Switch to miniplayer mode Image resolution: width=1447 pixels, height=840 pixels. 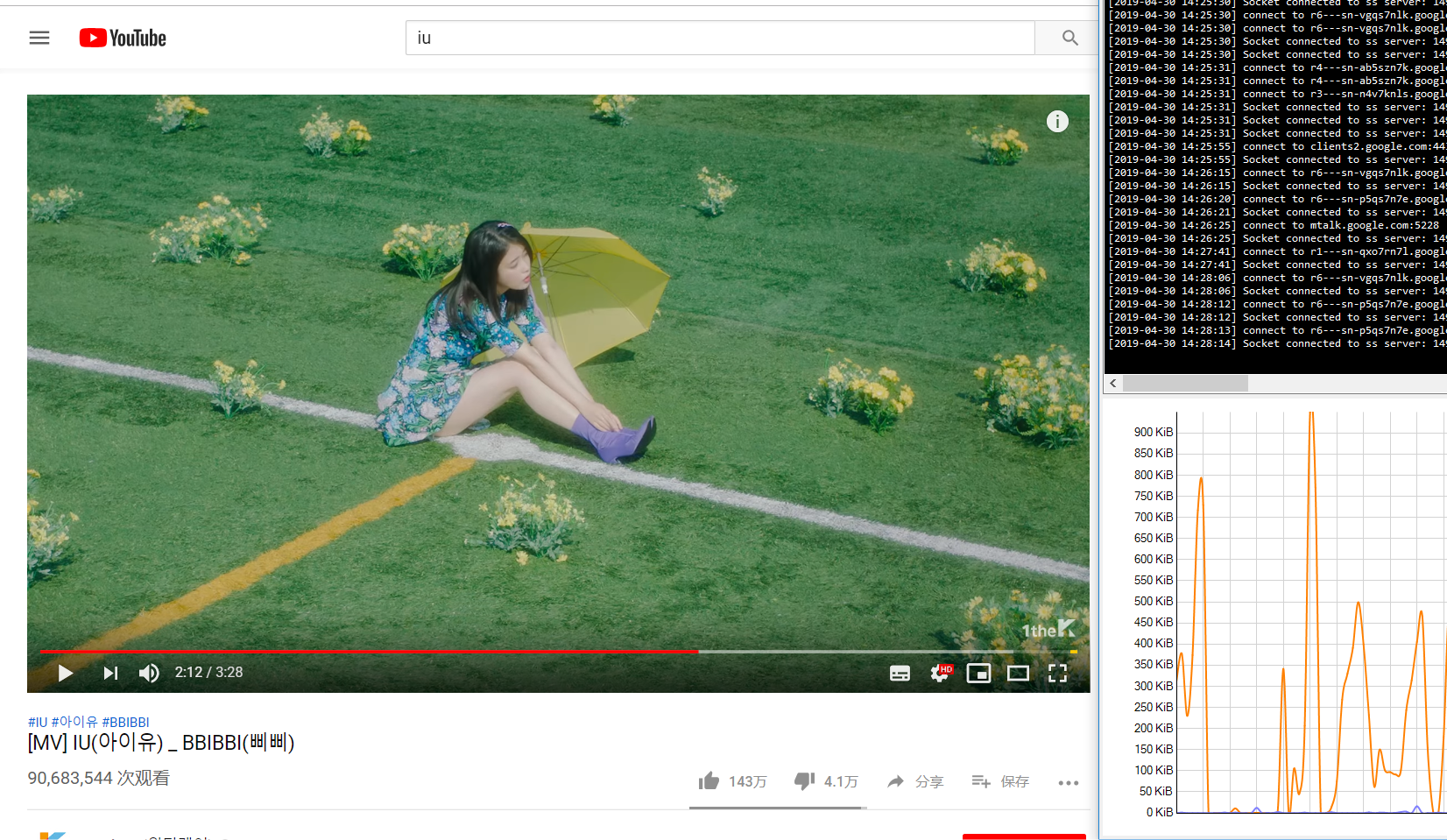click(x=978, y=673)
